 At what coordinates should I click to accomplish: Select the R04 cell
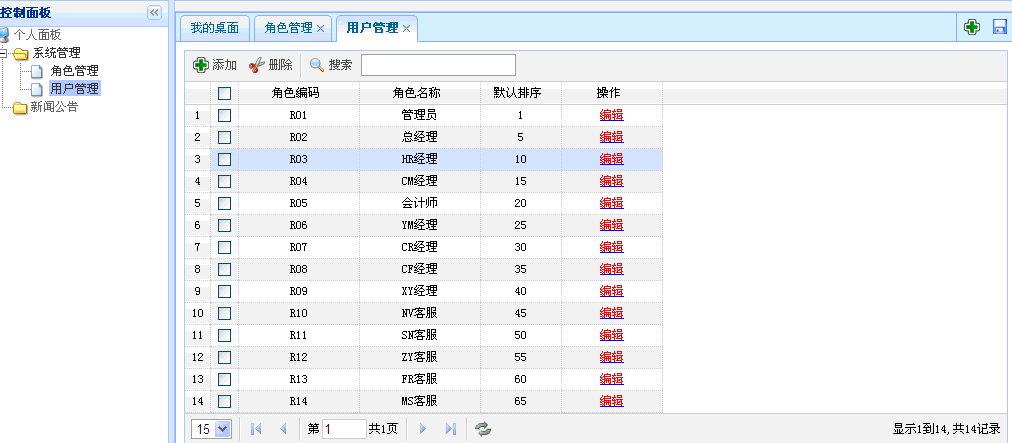(298, 181)
